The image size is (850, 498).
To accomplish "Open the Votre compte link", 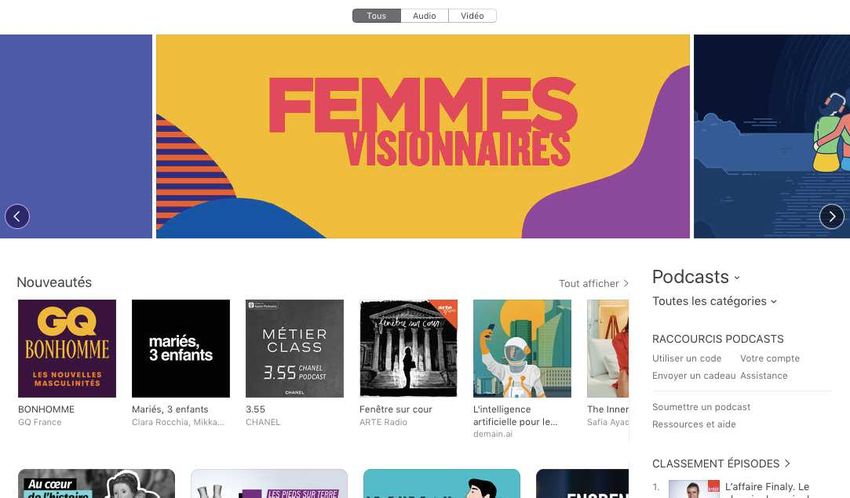I will point(770,358).
